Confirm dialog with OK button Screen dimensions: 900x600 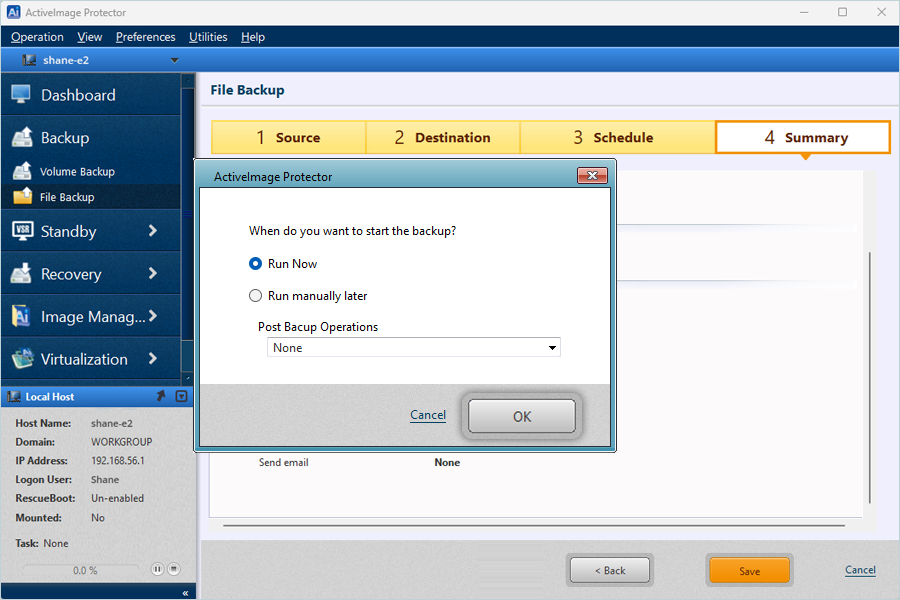click(522, 416)
